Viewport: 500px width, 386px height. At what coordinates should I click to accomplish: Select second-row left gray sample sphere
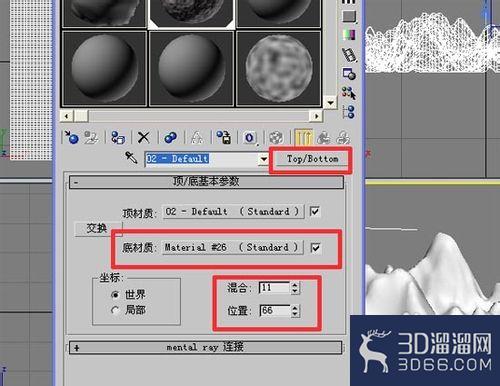[104, 68]
